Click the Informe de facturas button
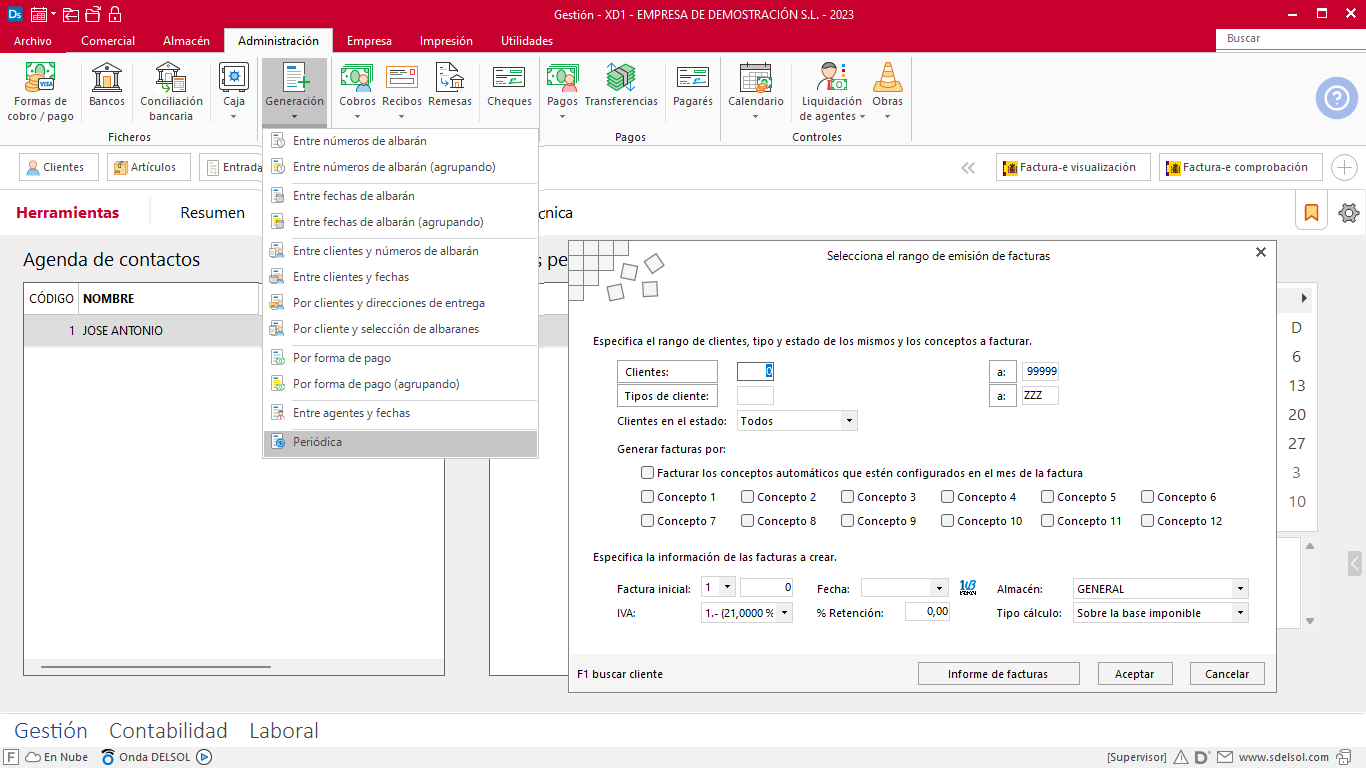The height and width of the screenshot is (768, 1366). (x=998, y=674)
